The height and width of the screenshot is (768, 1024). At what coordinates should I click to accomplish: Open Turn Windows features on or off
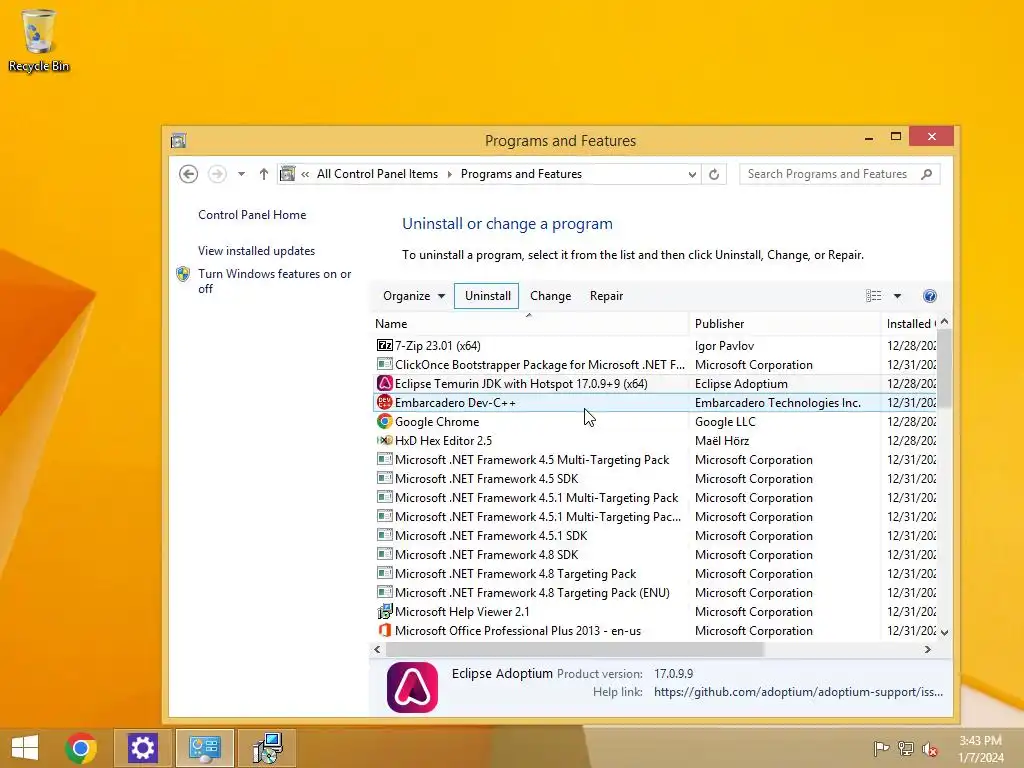(x=274, y=281)
